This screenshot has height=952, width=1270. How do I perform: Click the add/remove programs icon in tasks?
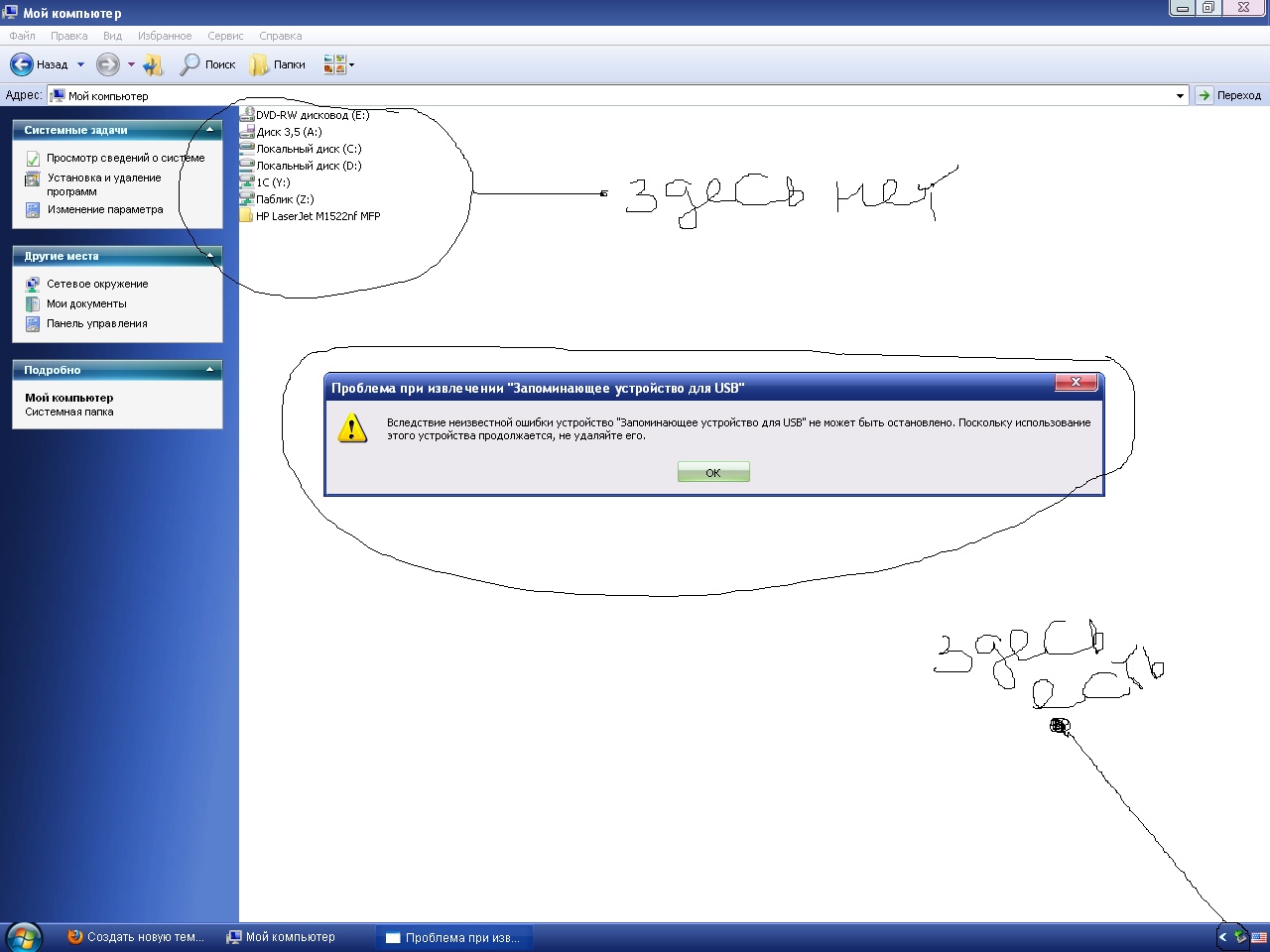click(33, 178)
